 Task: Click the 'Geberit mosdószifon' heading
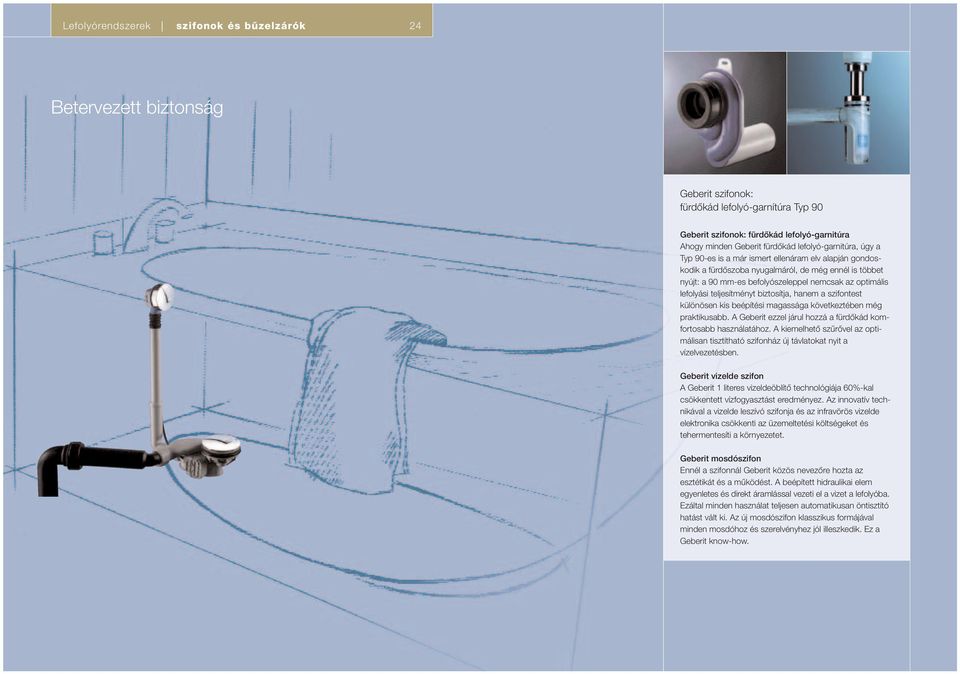(x=721, y=459)
